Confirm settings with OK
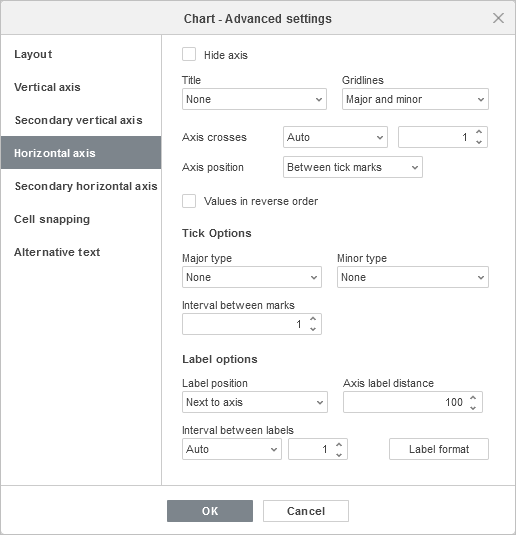The width and height of the screenshot is (516, 535). (x=210, y=511)
